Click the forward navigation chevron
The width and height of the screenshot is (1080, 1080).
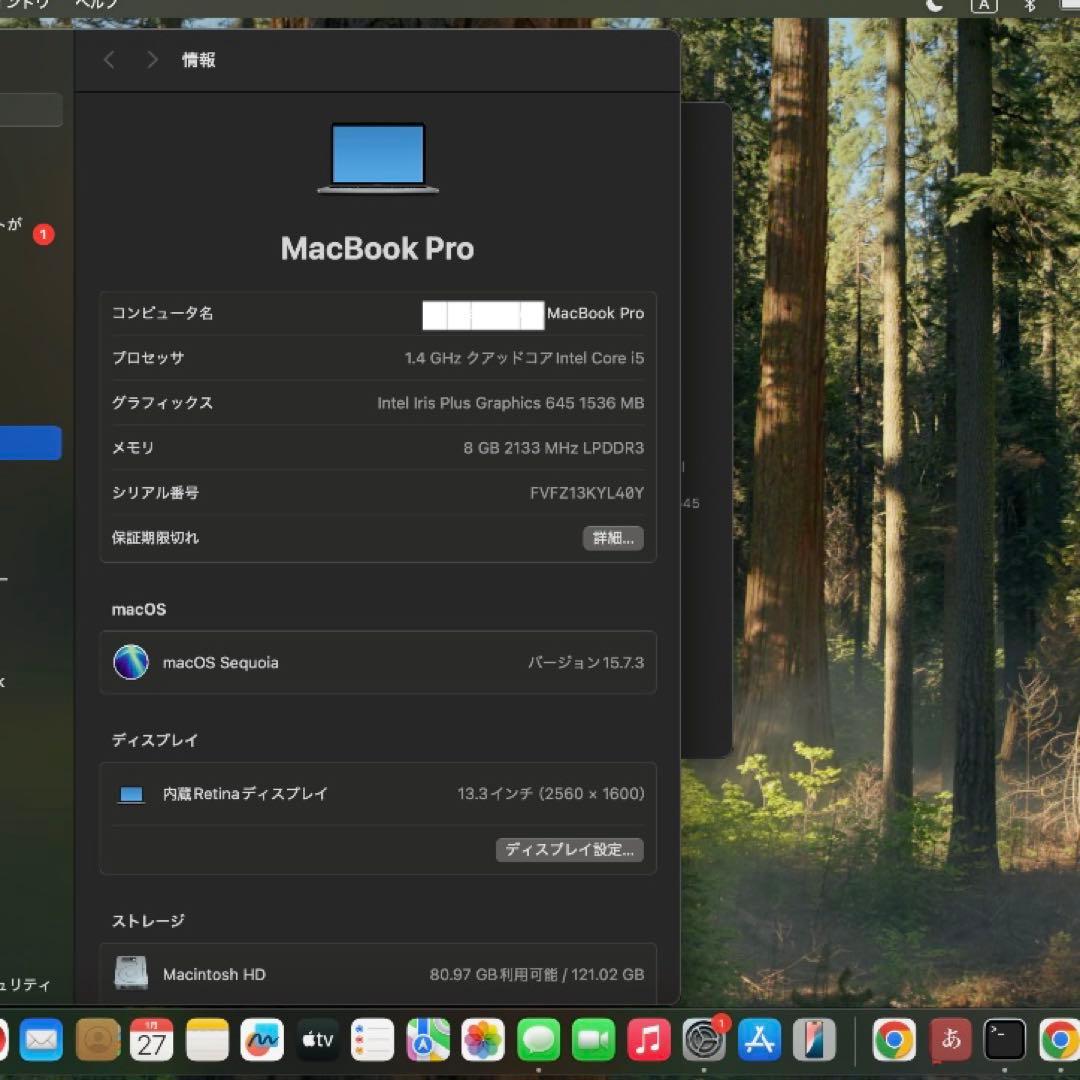(x=152, y=60)
